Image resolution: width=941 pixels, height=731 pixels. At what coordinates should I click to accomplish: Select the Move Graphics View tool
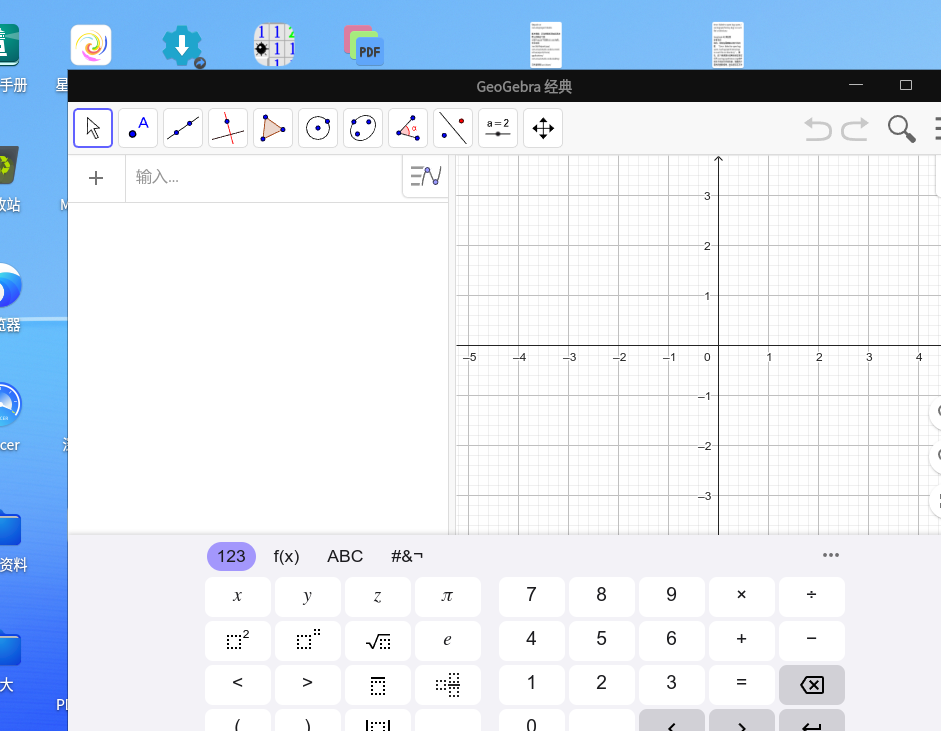543,128
